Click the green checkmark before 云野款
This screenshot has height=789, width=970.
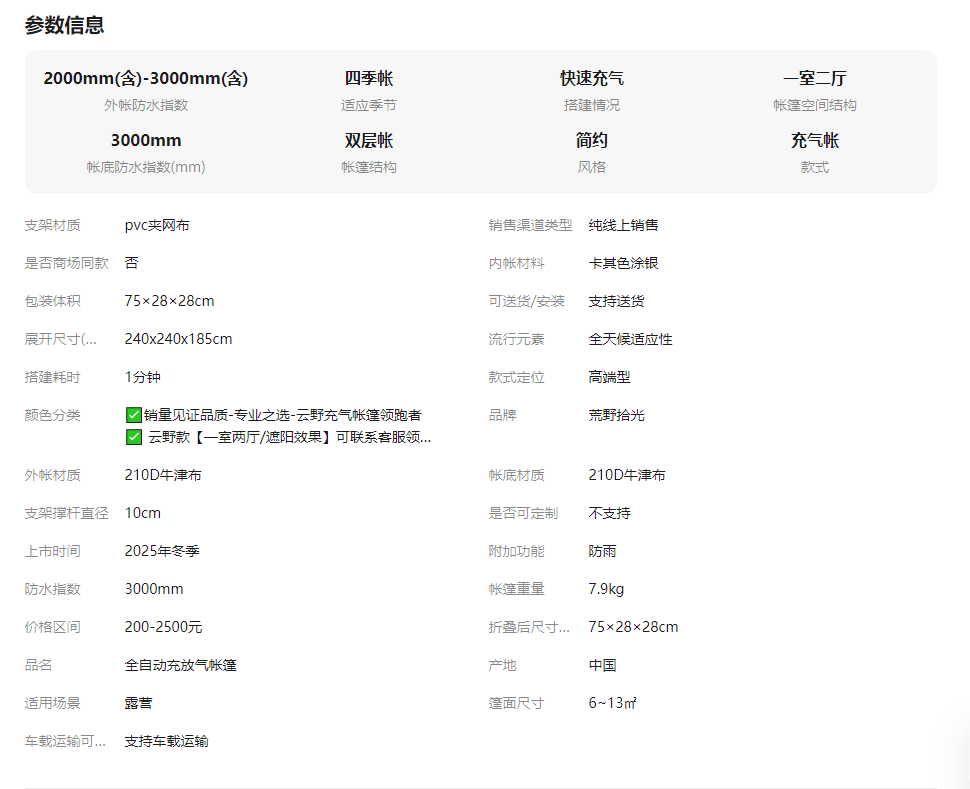click(133, 437)
